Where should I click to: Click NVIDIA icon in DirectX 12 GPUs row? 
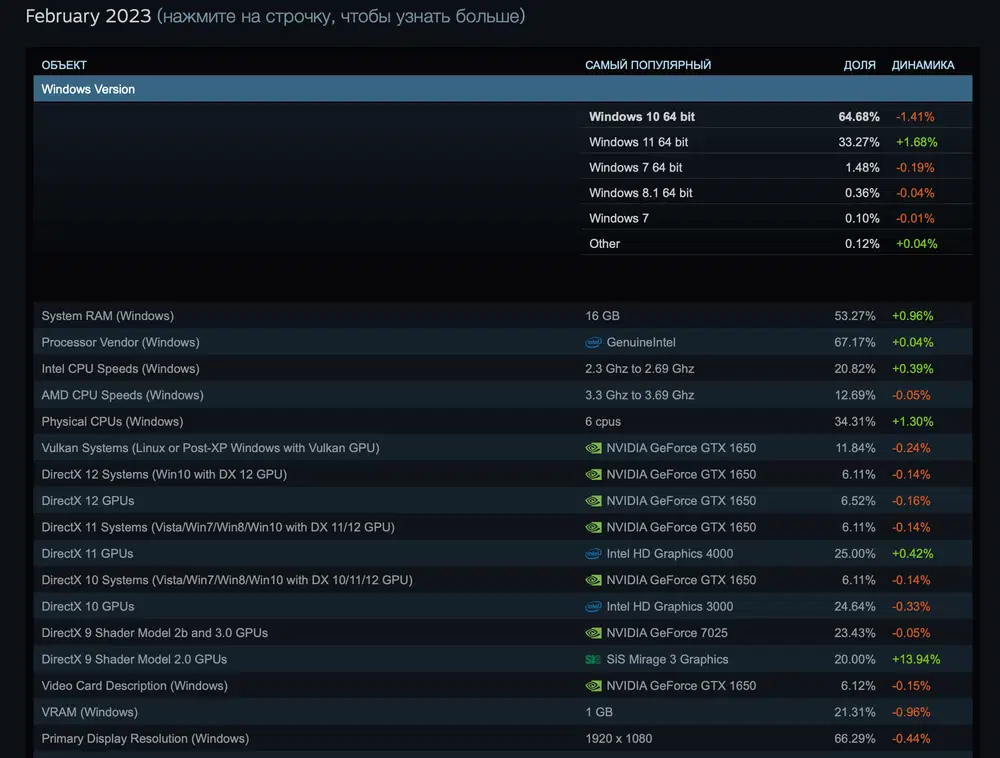click(x=593, y=501)
